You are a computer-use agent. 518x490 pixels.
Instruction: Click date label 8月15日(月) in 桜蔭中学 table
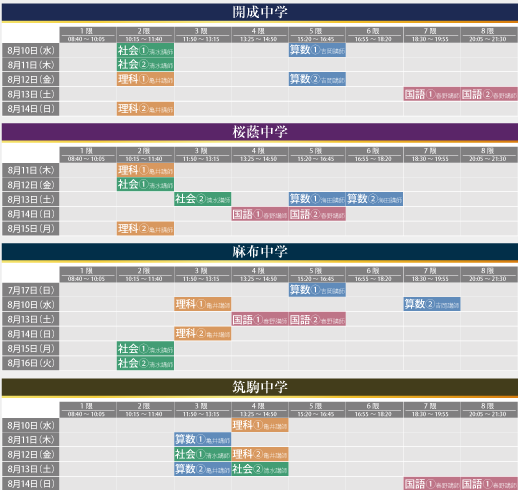31,229
